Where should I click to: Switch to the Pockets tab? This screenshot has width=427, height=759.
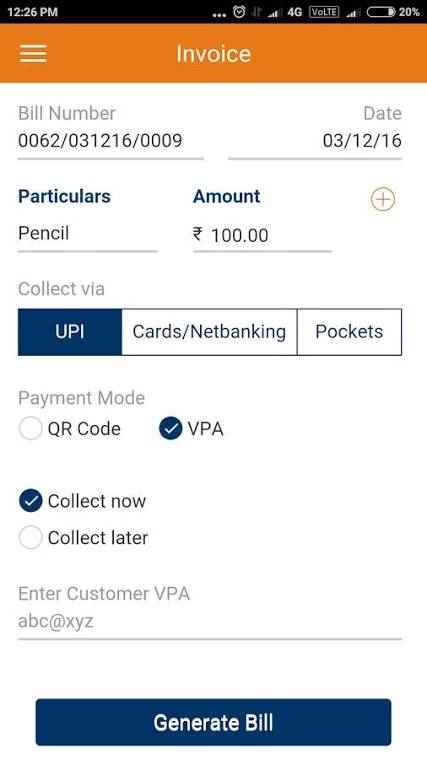[x=349, y=332]
